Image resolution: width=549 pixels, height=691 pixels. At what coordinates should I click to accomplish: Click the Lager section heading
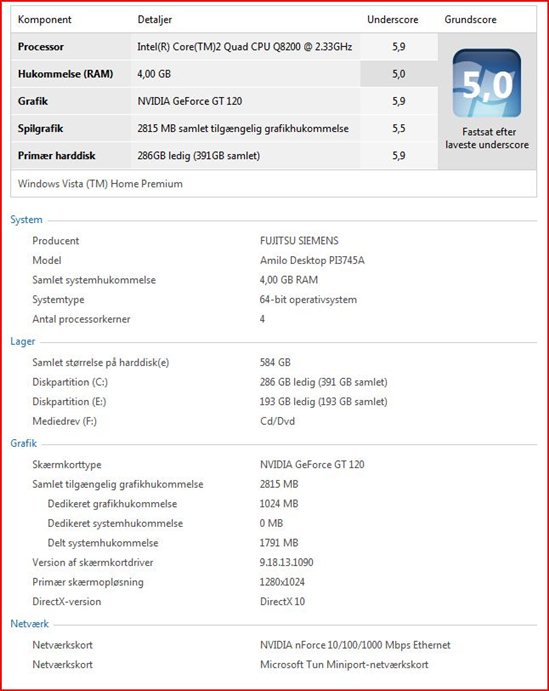22,342
